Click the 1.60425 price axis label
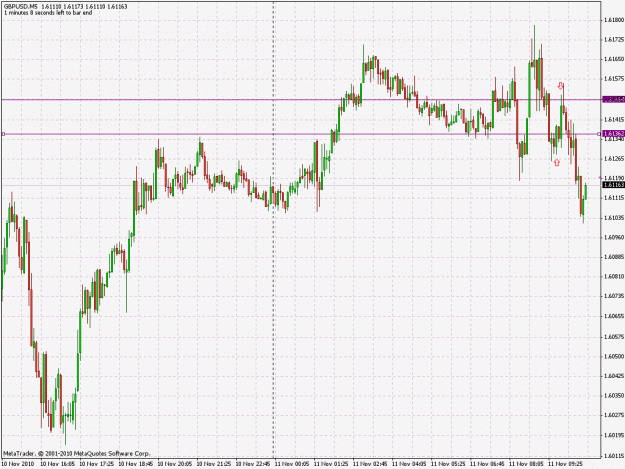Image resolution: width=625 pixels, height=469 pixels. 614,376
